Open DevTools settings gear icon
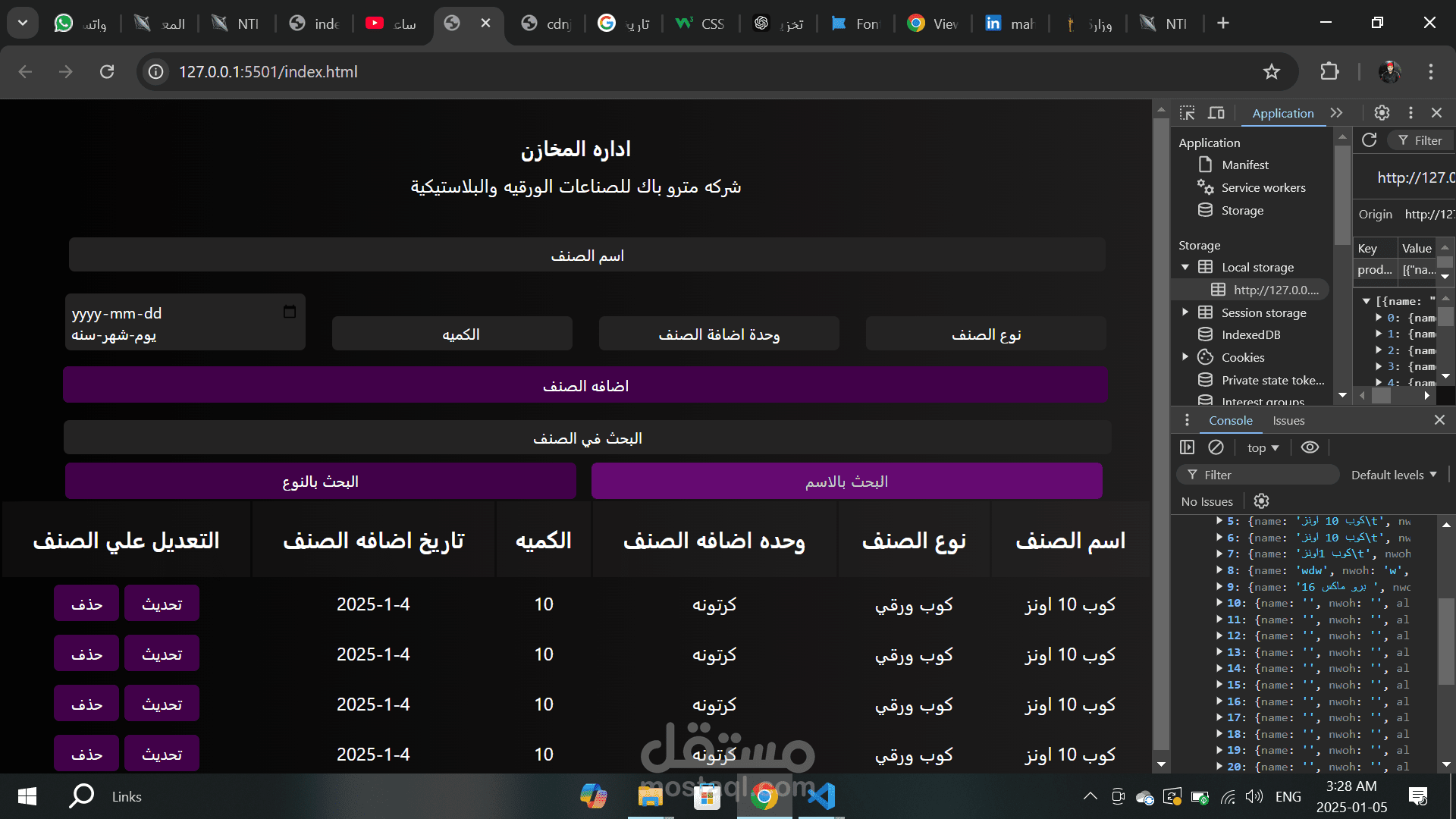 point(1382,113)
